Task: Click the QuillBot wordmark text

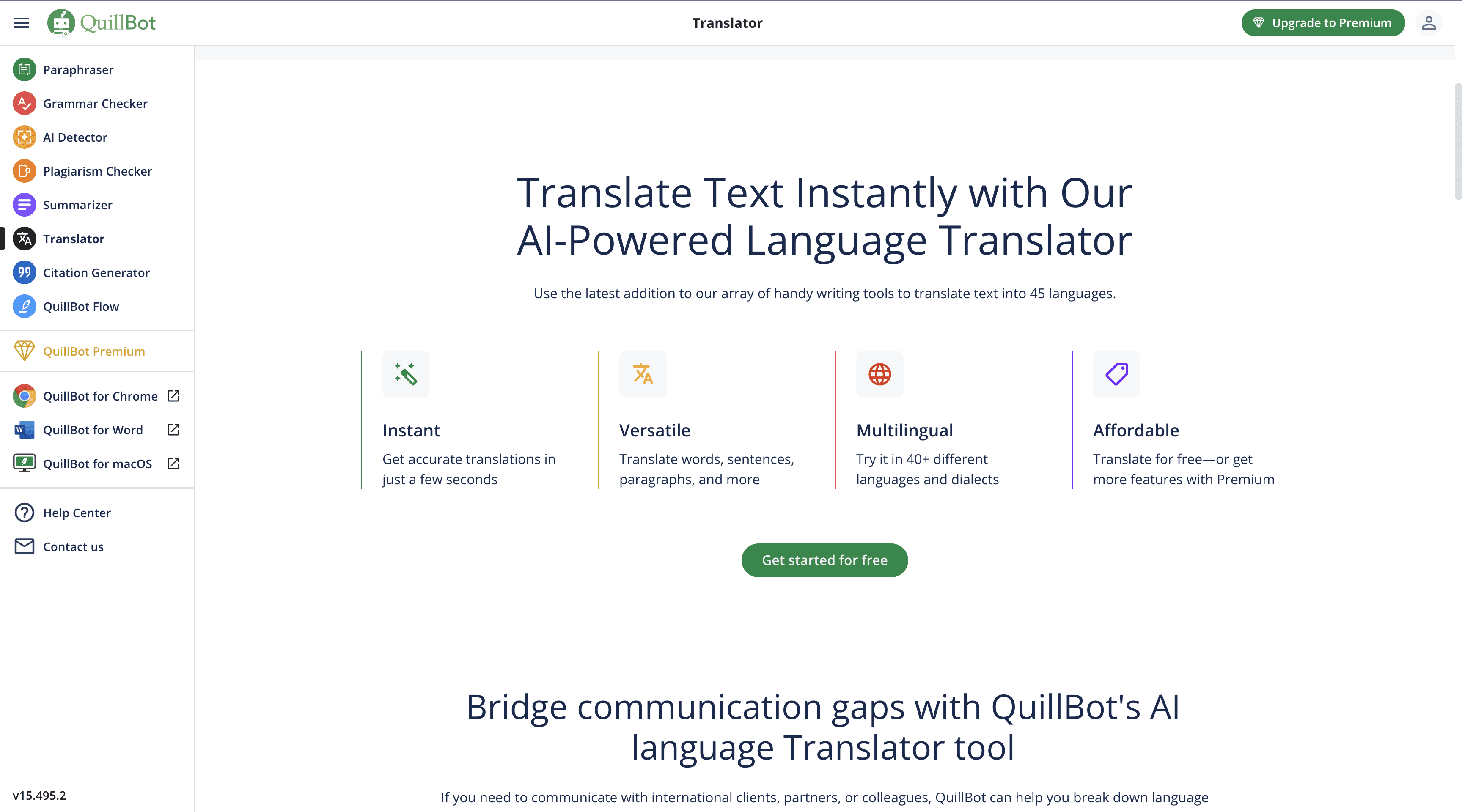Action: point(118,23)
